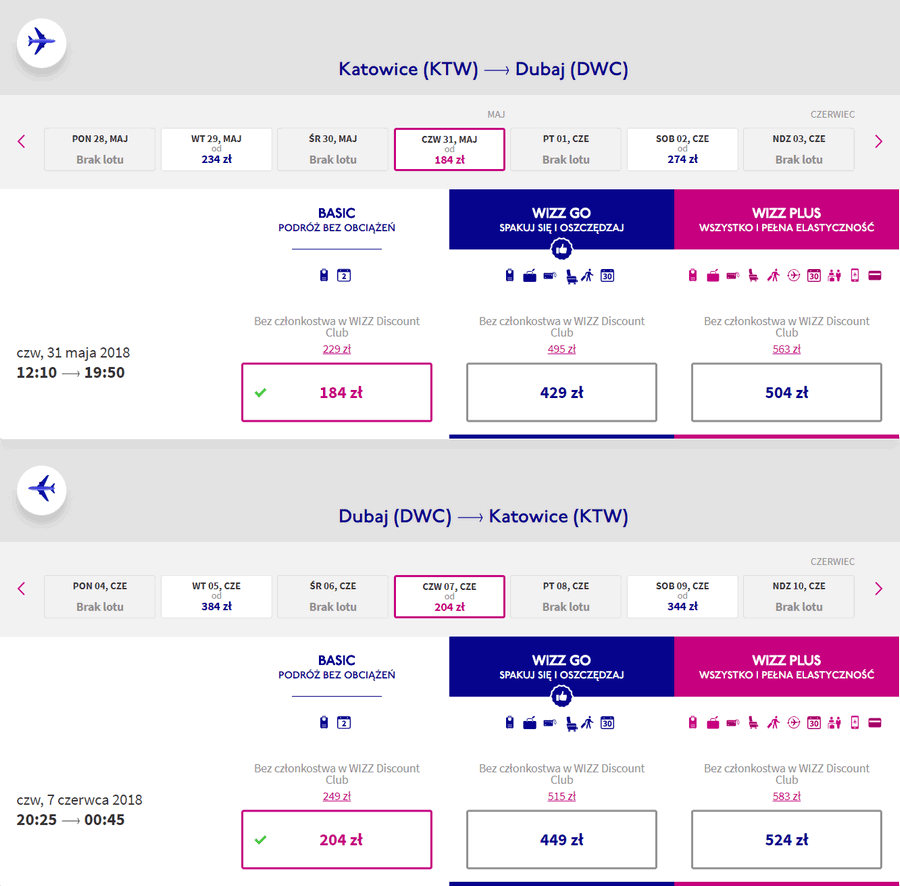Click the return flight airplane icon
Image resolution: width=900 pixels, height=886 pixels.
41,489
